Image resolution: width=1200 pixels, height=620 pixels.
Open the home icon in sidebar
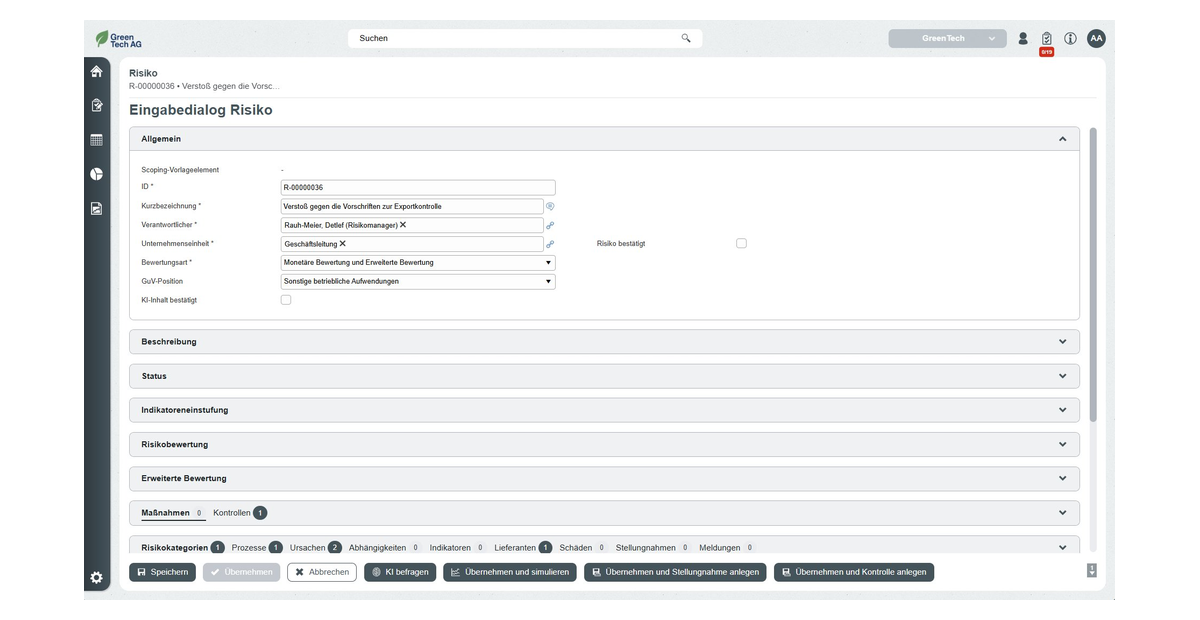pyautogui.click(x=96, y=72)
